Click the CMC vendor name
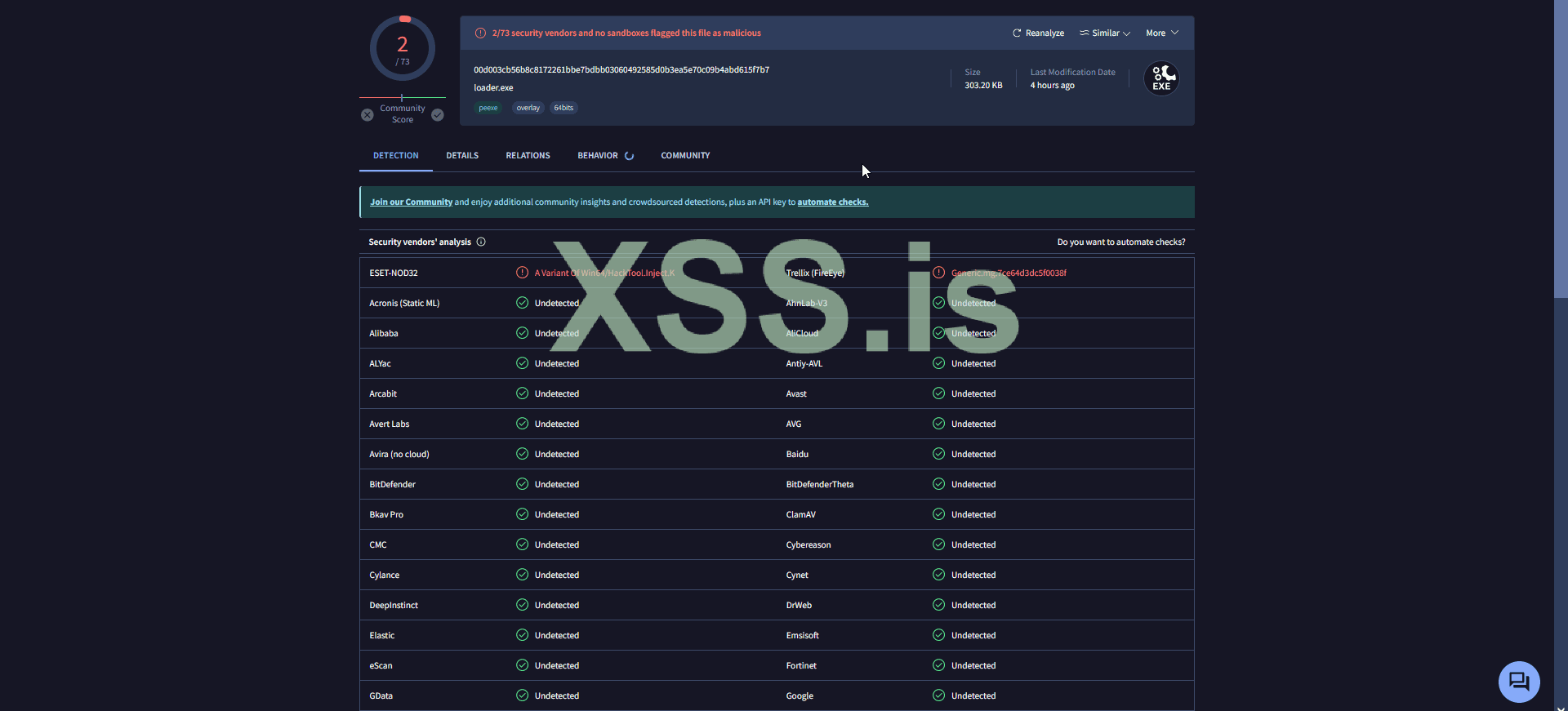 378,544
